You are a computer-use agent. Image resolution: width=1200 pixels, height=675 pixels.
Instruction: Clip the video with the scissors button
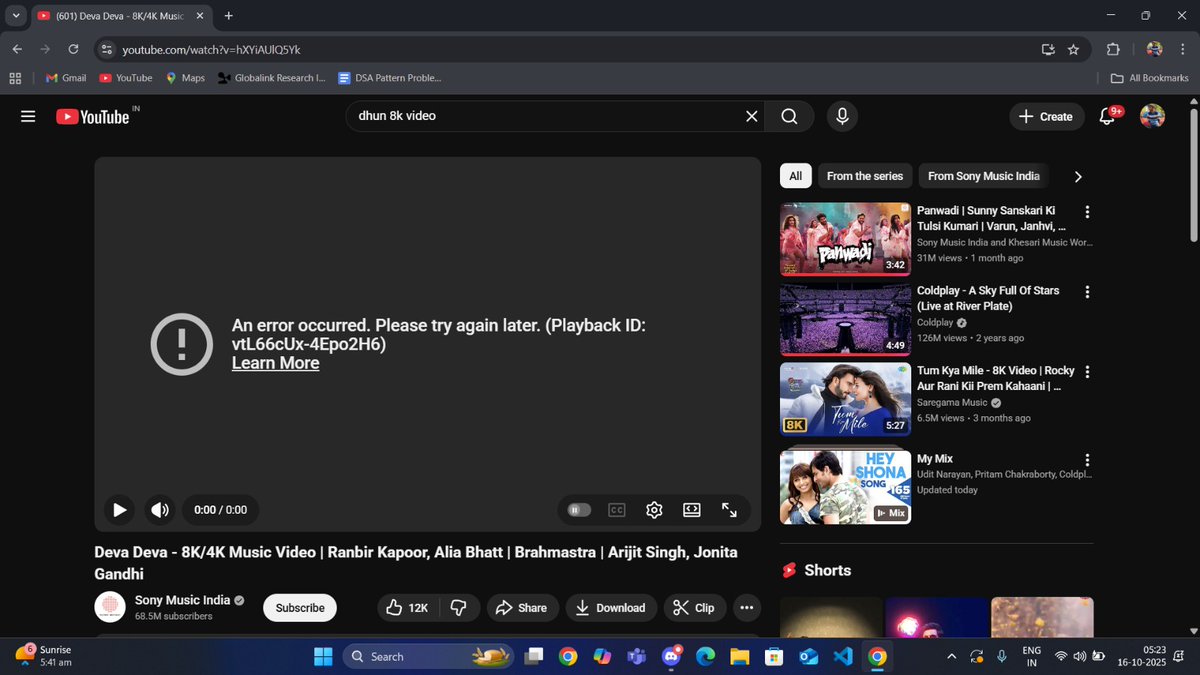[694, 608]
